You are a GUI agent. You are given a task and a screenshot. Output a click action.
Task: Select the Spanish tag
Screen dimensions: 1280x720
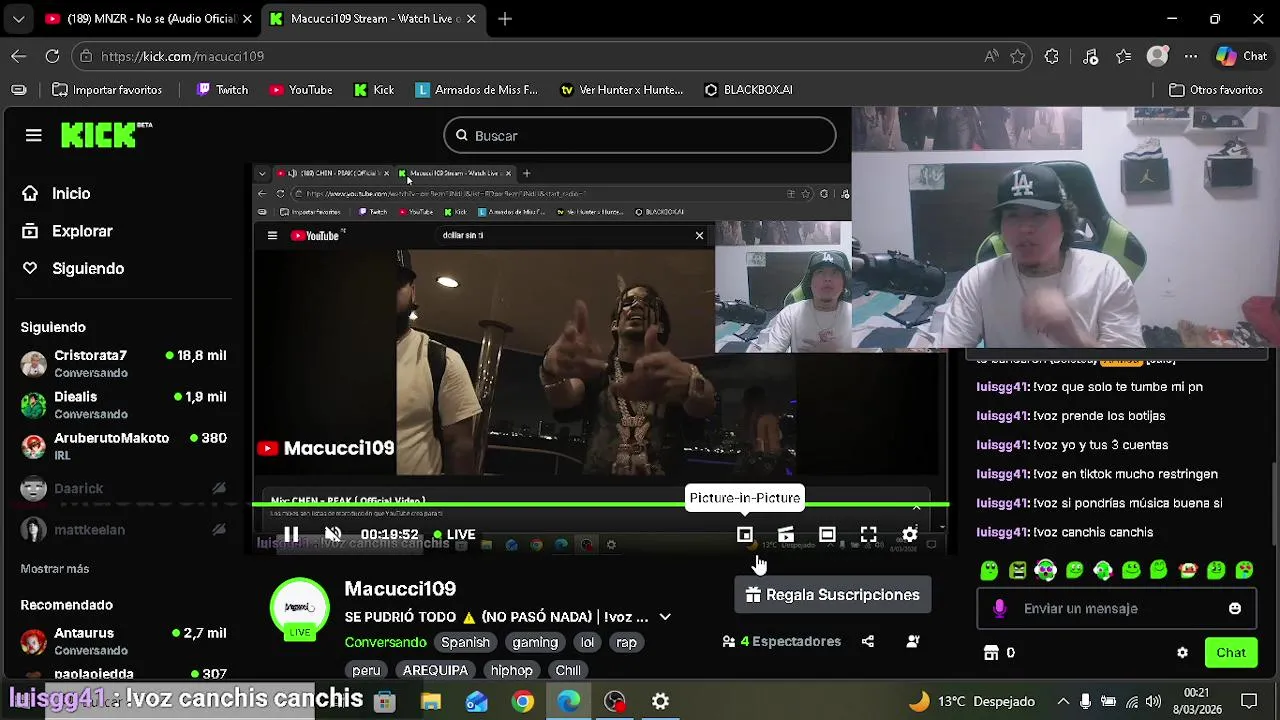point(466,642)
